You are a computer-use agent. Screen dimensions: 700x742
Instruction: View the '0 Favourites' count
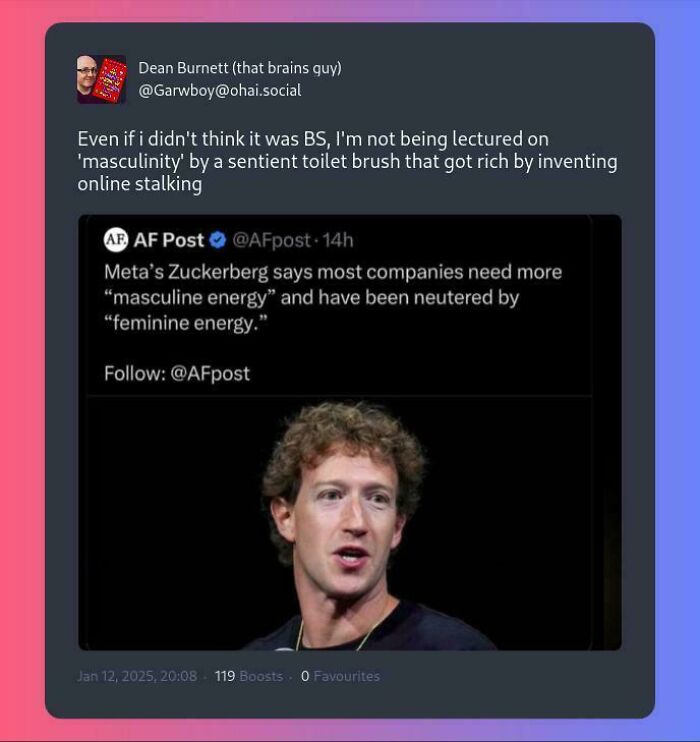340,676
